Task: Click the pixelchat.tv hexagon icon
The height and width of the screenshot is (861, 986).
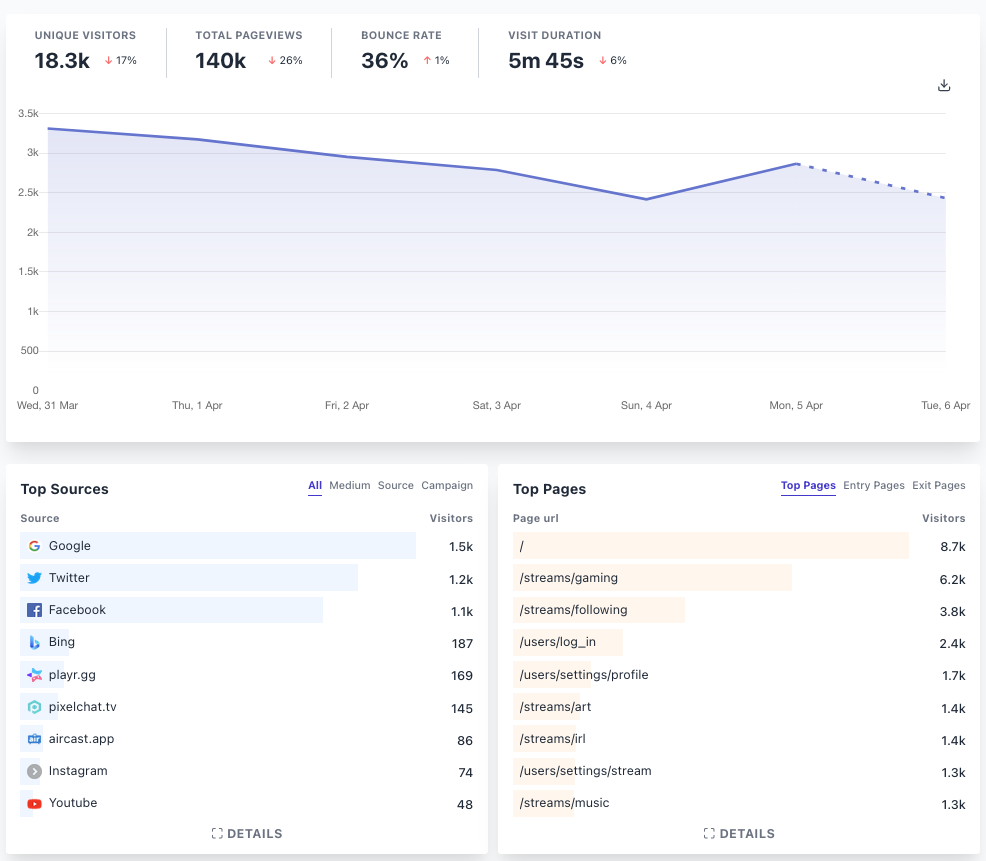Action: click(x=35, y=707)
